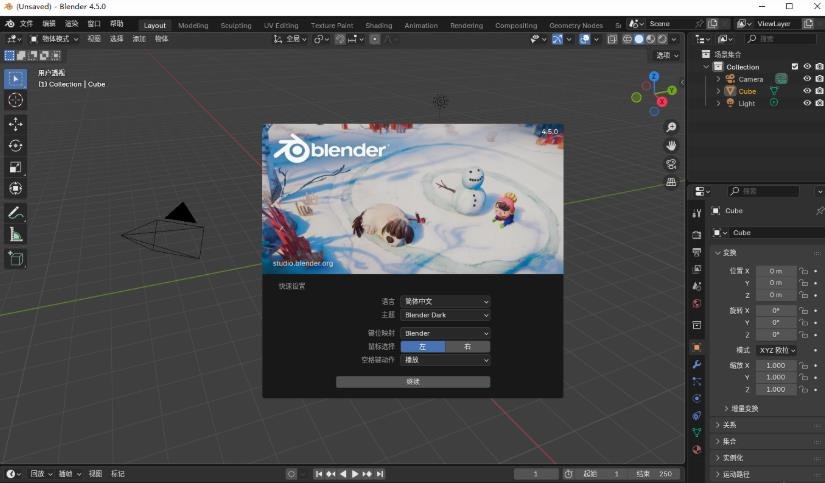Expand the Cube item in outliner

click(x=718, y=91)
